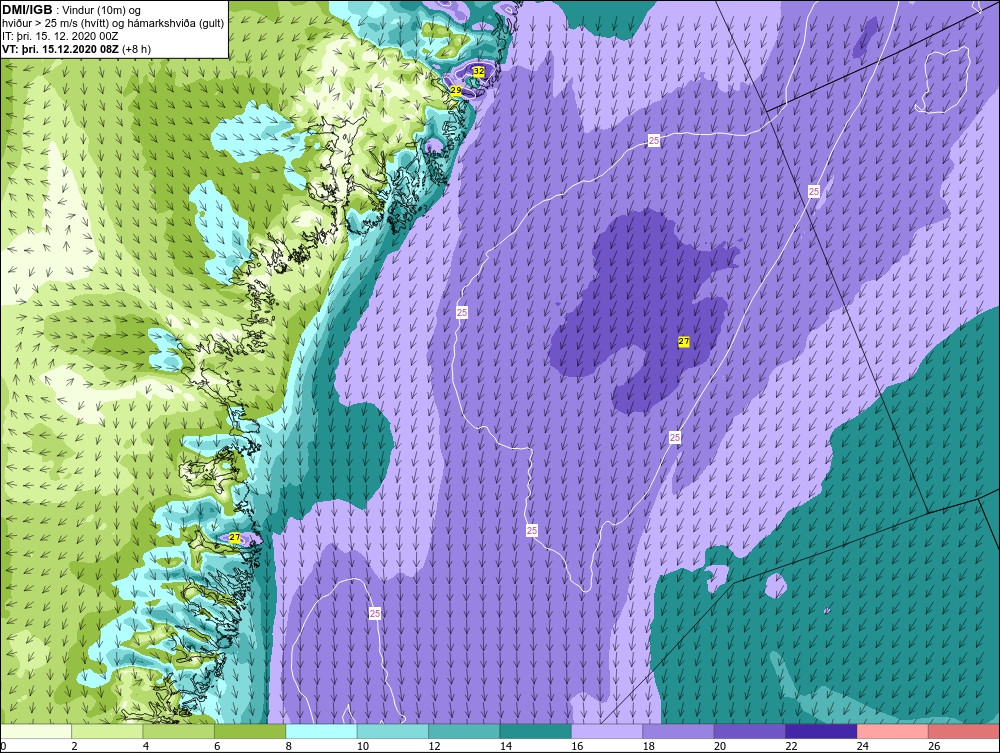Click the yellow 27 label on the coastline
The image size is (1000, 753).
235,537
